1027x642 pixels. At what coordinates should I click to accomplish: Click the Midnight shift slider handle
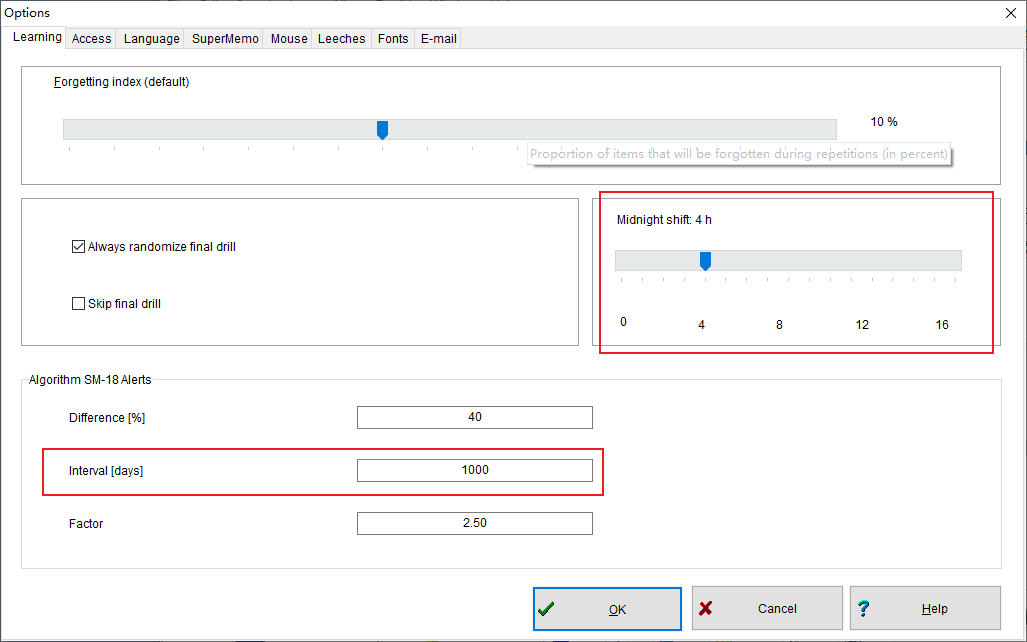coord(705,261)
